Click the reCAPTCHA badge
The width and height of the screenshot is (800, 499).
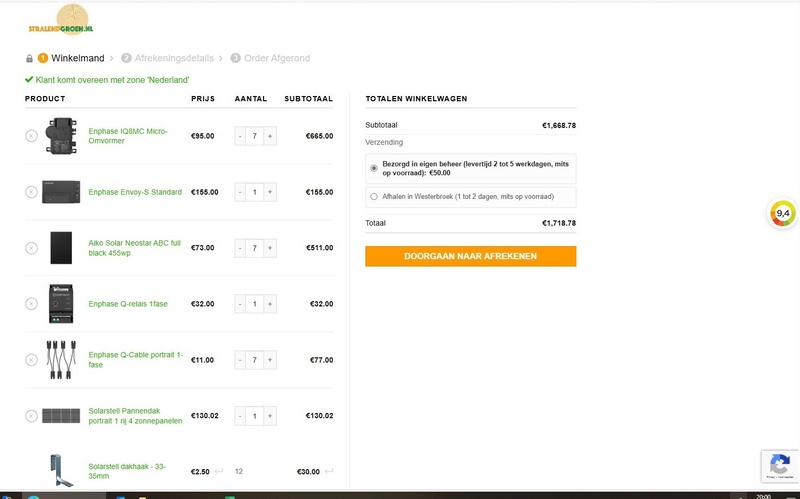(780, 466)
